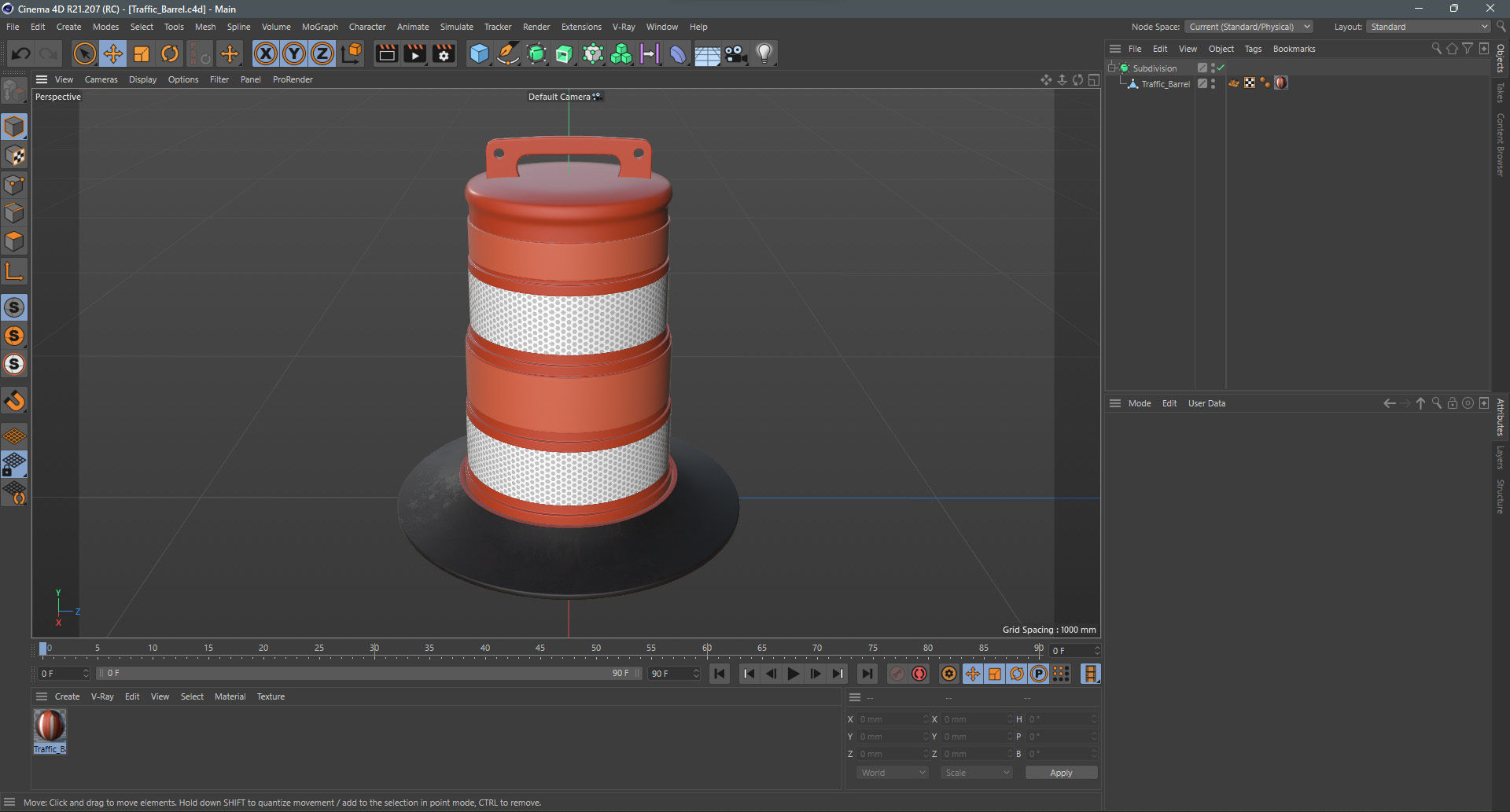The height and width of the screenshot is (812, 1510).
Task: Go to start of animation
Action: point(719,674)
